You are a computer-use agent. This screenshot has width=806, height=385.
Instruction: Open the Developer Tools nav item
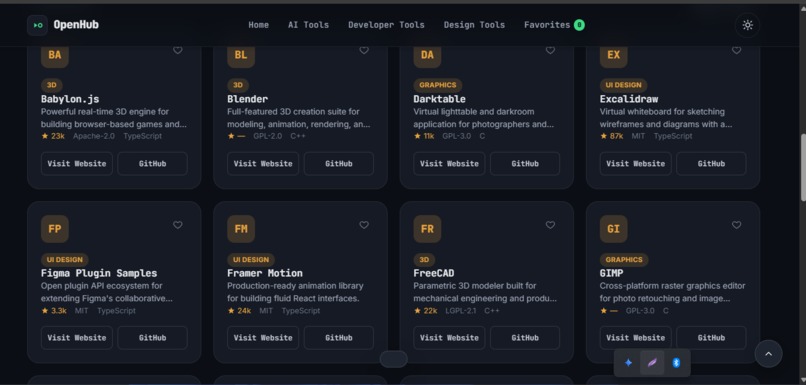pos(387,25)
